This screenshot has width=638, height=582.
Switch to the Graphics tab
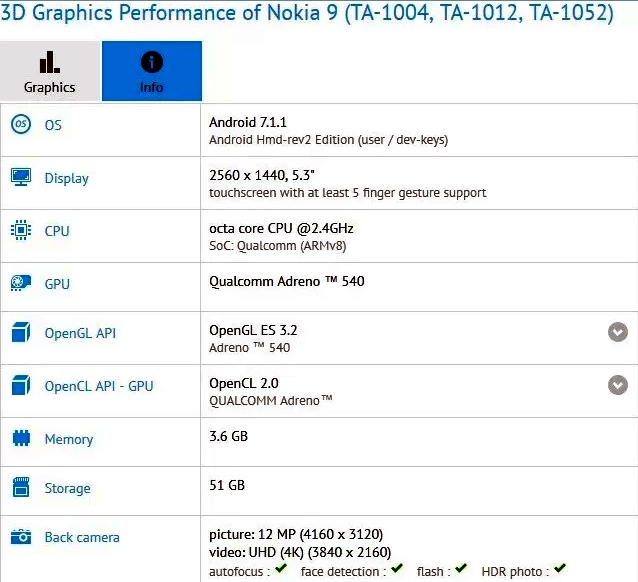pos(50,71)
